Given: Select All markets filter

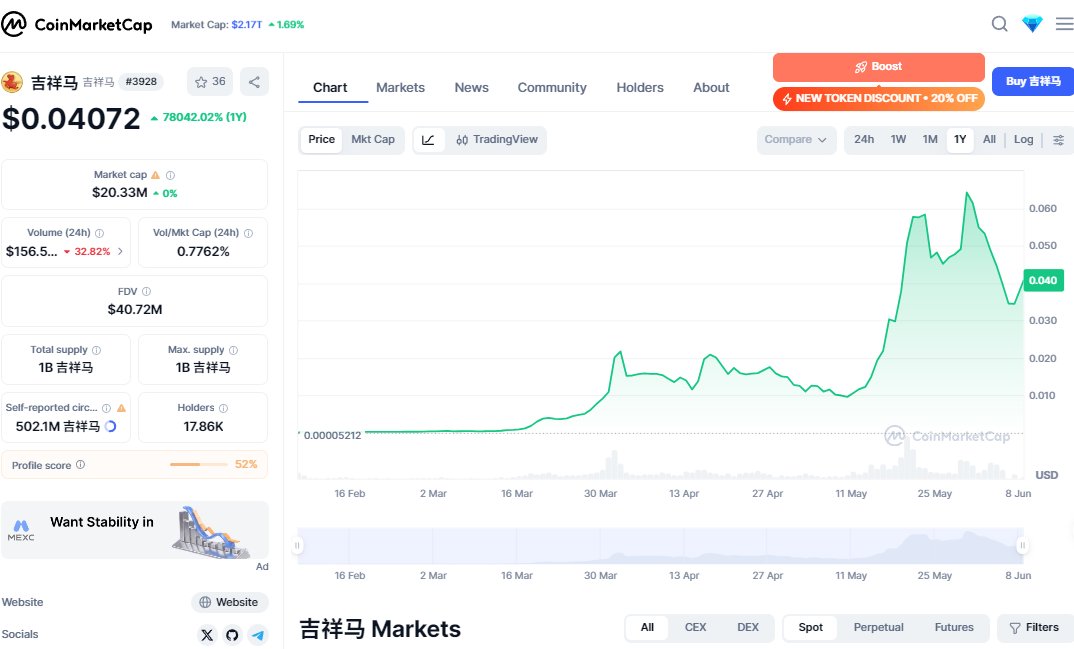Looking at the screenshot, I should click(x=647, y=628).
